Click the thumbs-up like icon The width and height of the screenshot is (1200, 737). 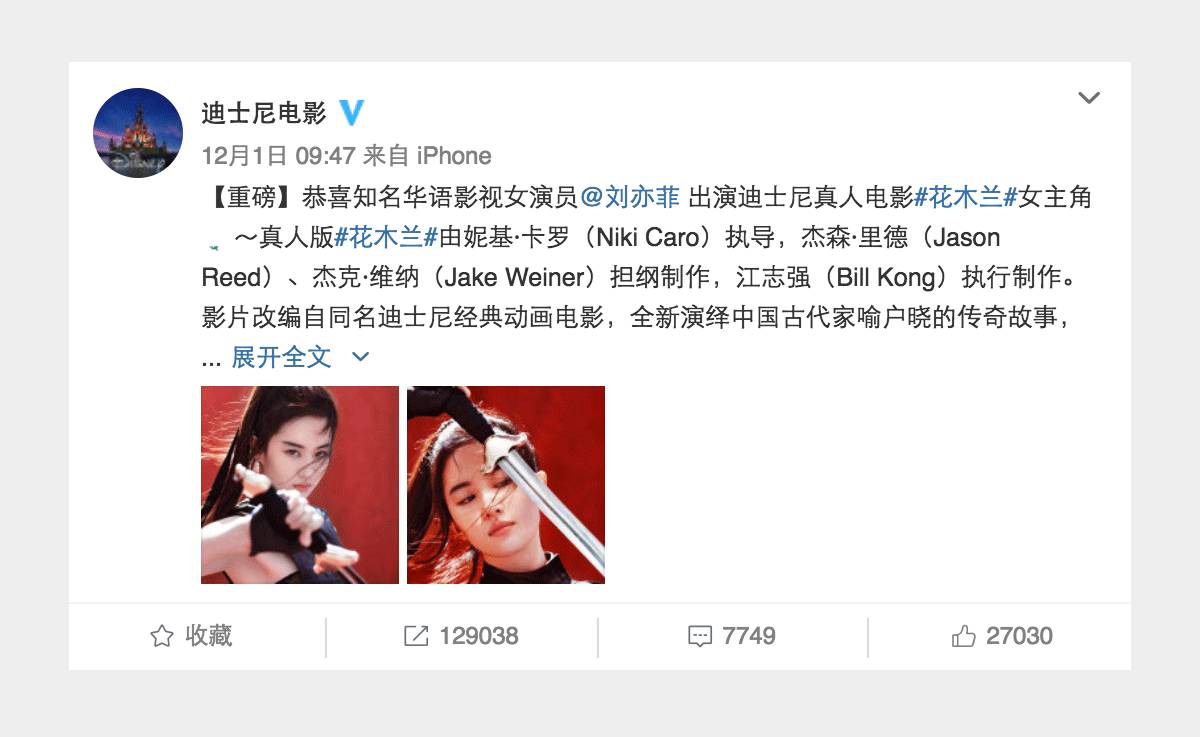click(x=964, y=636)
